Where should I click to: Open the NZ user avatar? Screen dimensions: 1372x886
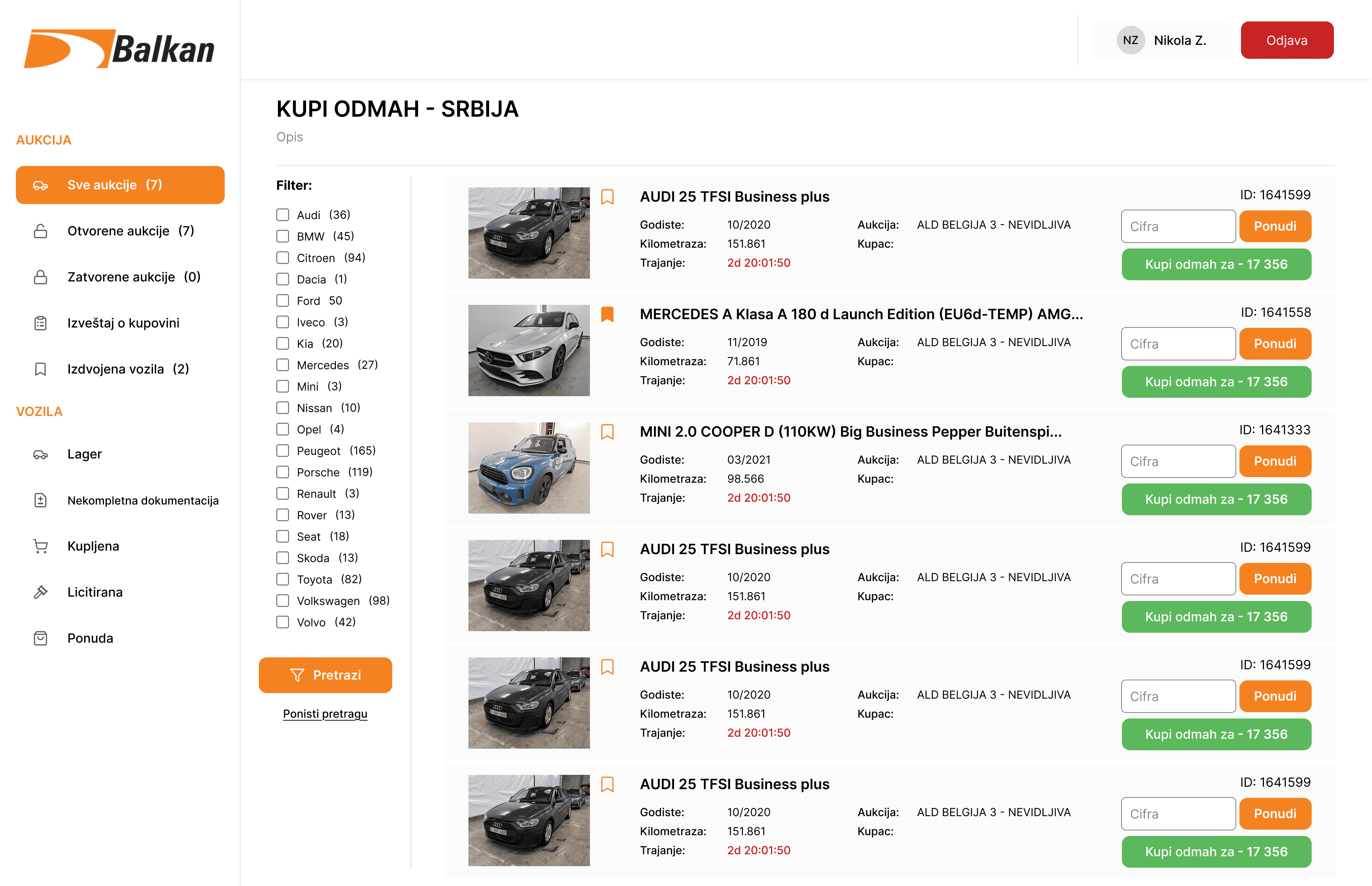[x=1130, y=40]
